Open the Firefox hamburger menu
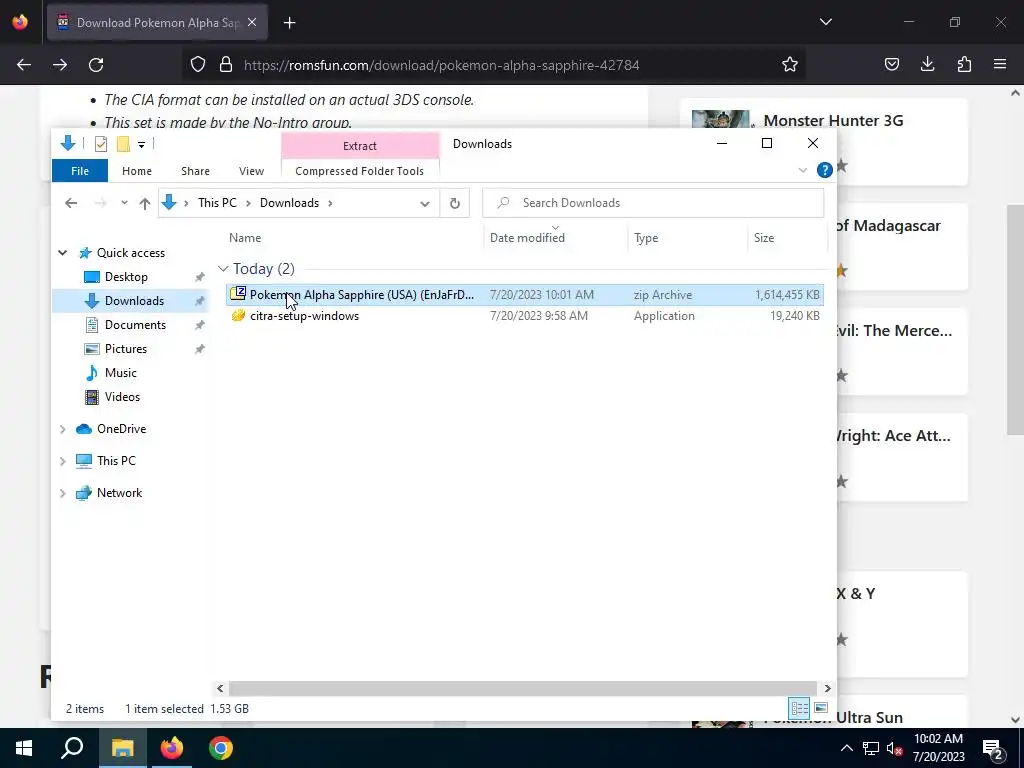This screenshot has height=768, width=1024. (1000, 64)
